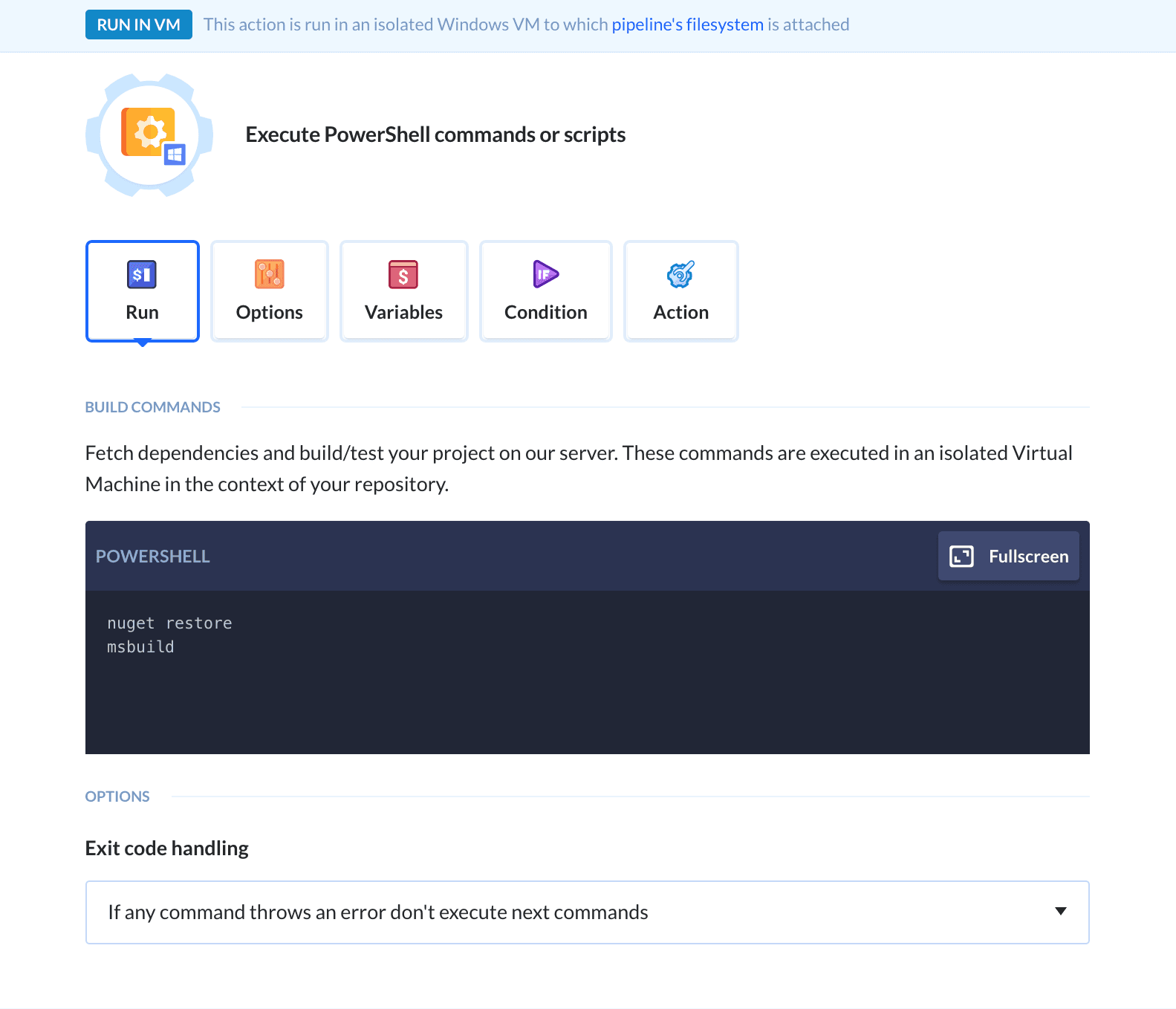Click the orange sliders Options icon
The width and height of the screenshot is (1176, 1009).
(269, 274)
